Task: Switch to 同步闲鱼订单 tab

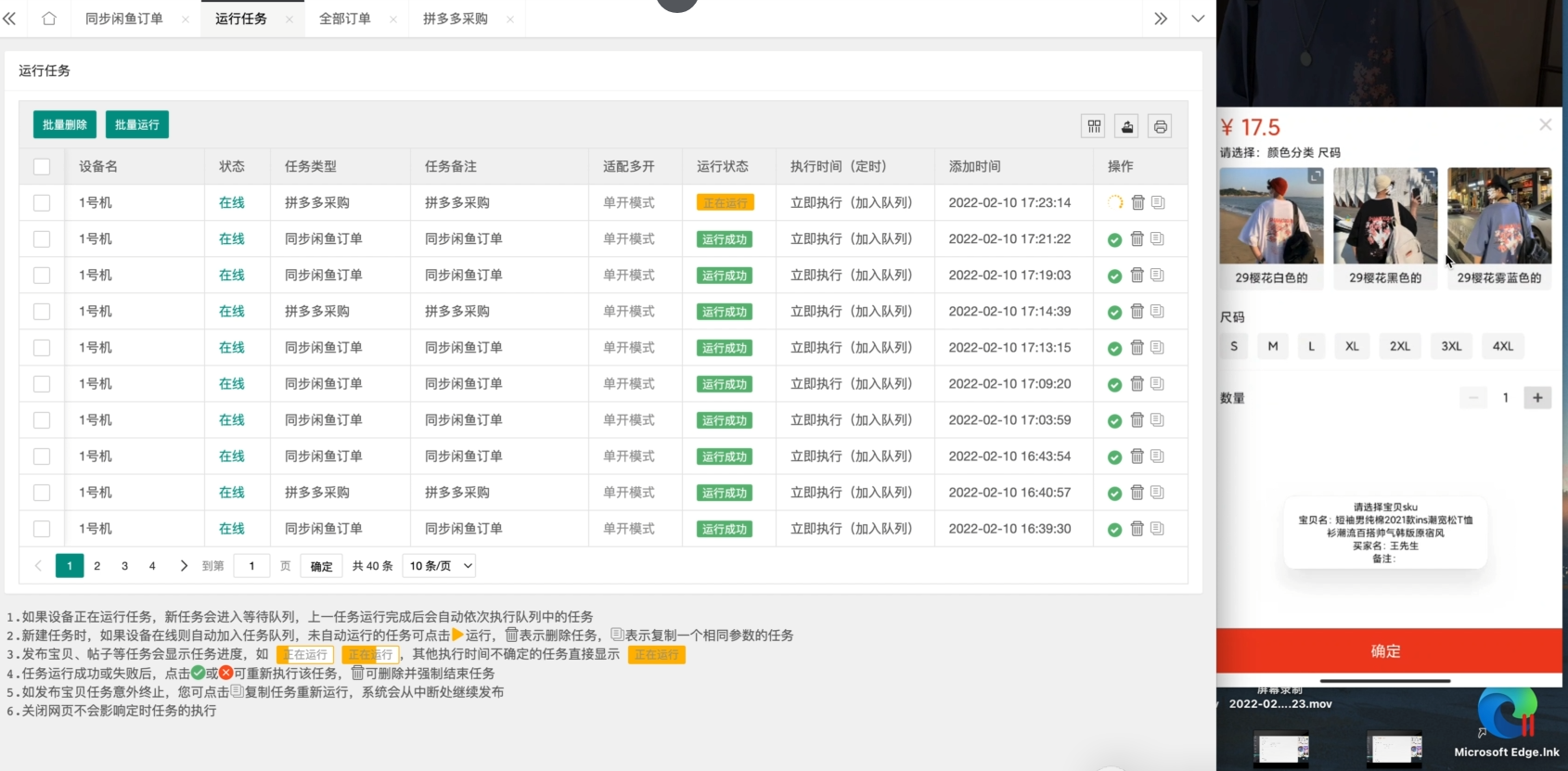Action: pos(124,19)
